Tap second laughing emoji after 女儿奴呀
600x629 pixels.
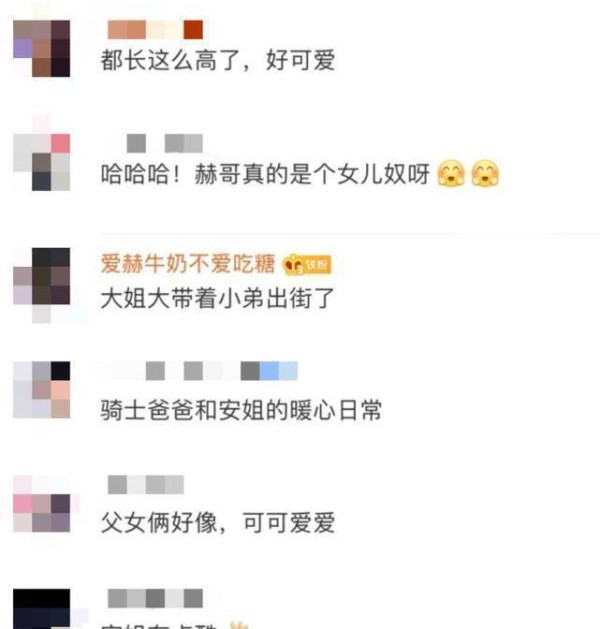(485, 174)
